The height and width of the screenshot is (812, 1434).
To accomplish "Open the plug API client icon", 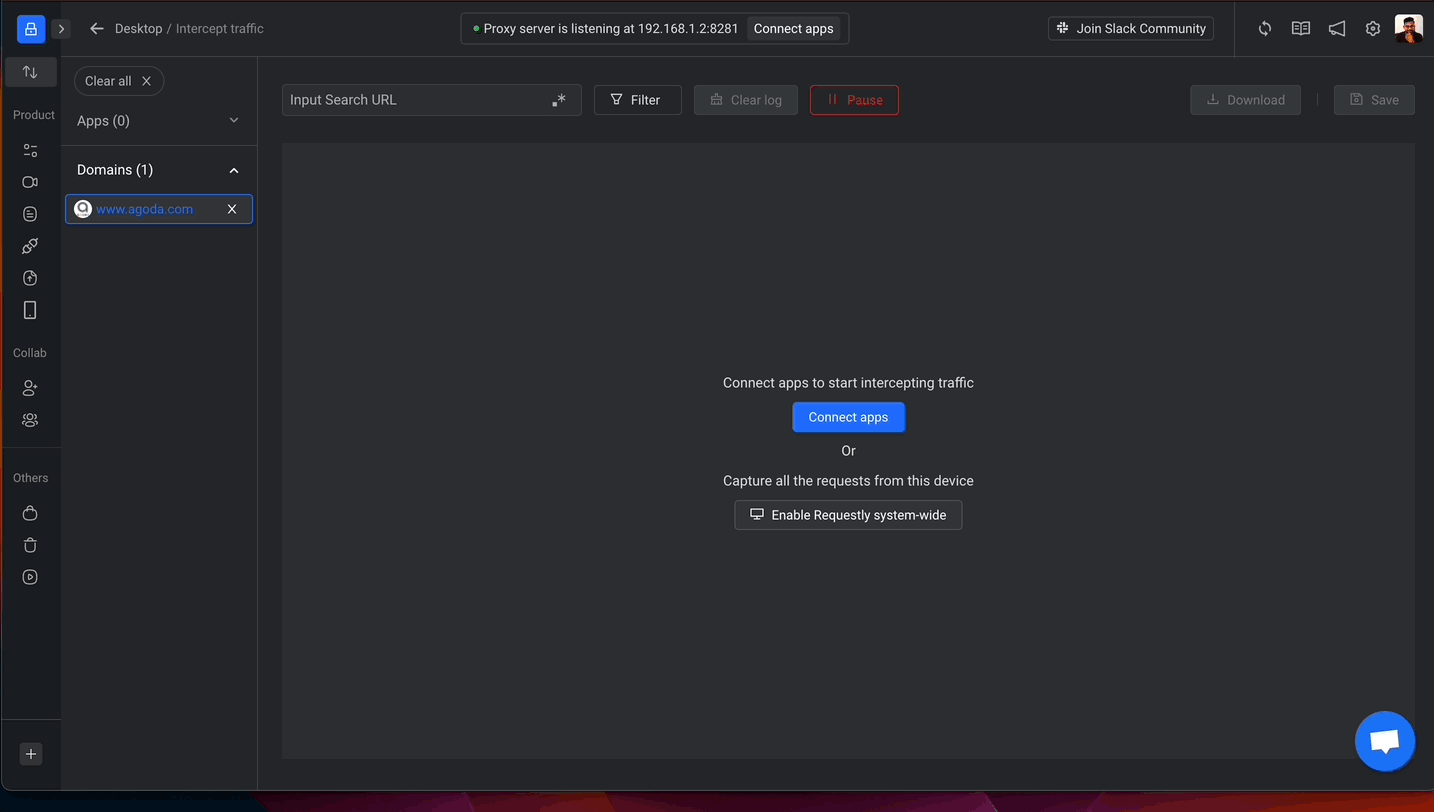I will coord(30,246).
